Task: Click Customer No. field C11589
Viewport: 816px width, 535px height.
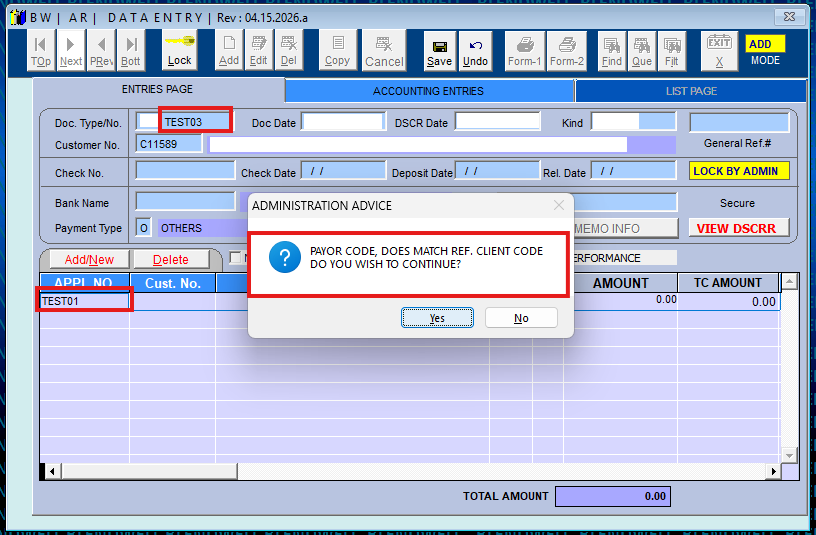Action: 169,144
